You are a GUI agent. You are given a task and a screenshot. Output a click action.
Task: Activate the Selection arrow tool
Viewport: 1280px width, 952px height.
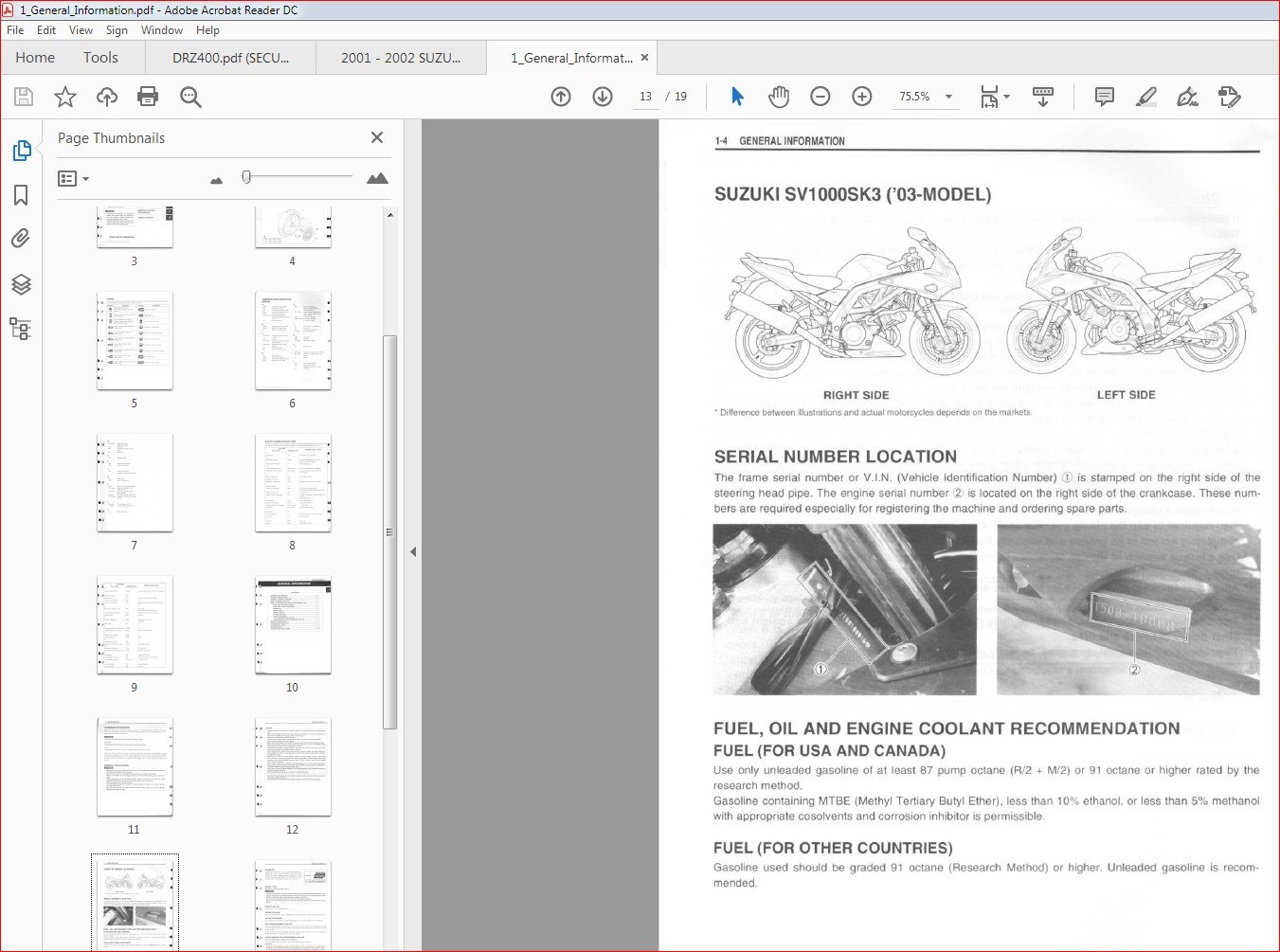tap(738, 97)
